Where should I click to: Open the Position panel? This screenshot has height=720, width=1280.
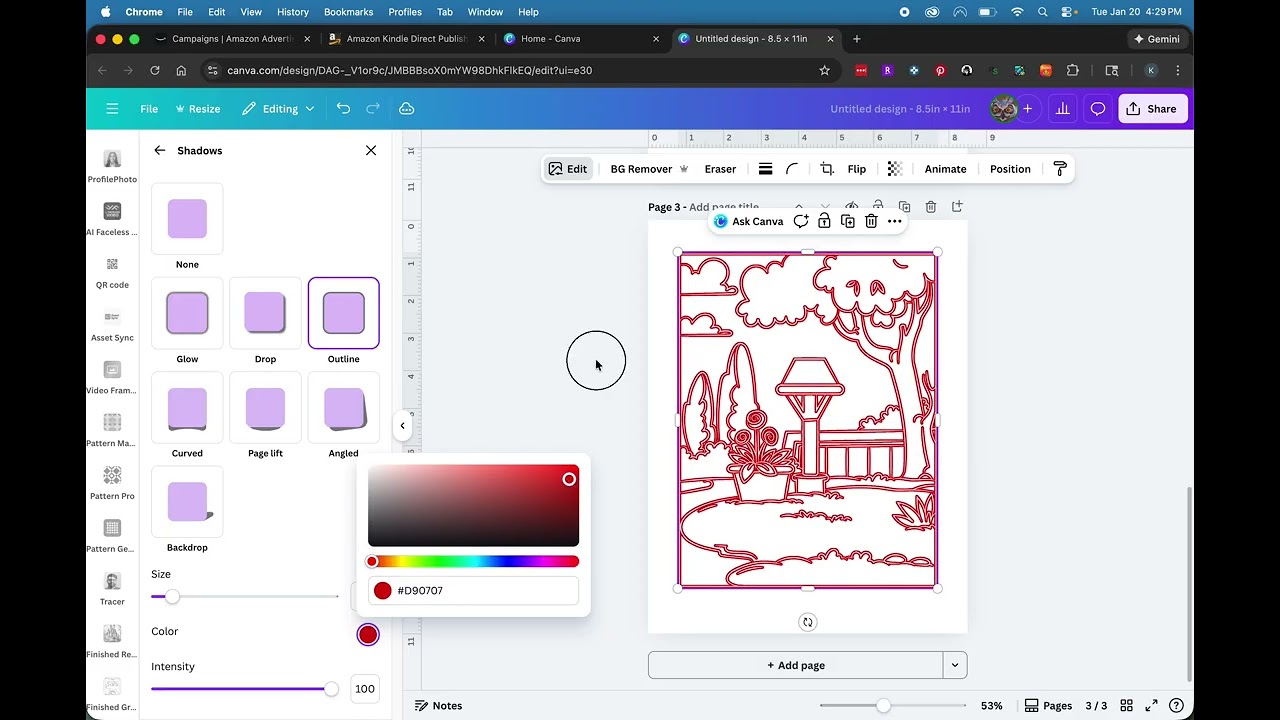pos(1010,169)
